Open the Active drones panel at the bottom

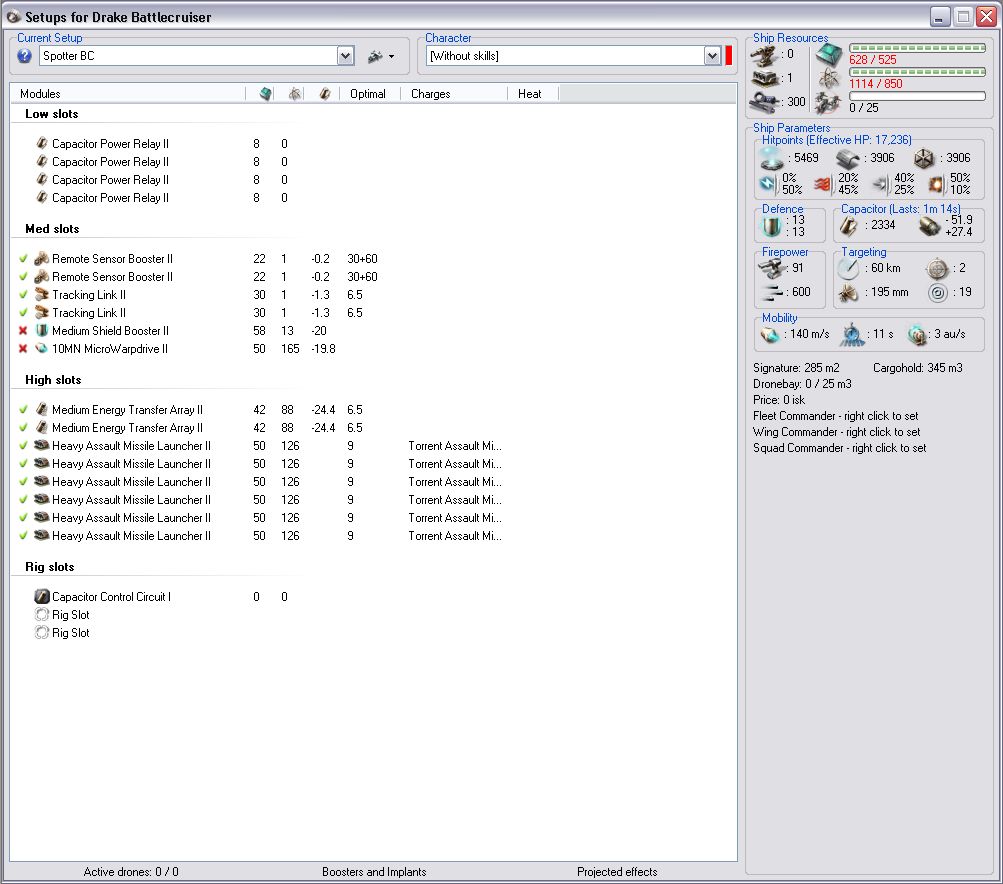(131, 872)
